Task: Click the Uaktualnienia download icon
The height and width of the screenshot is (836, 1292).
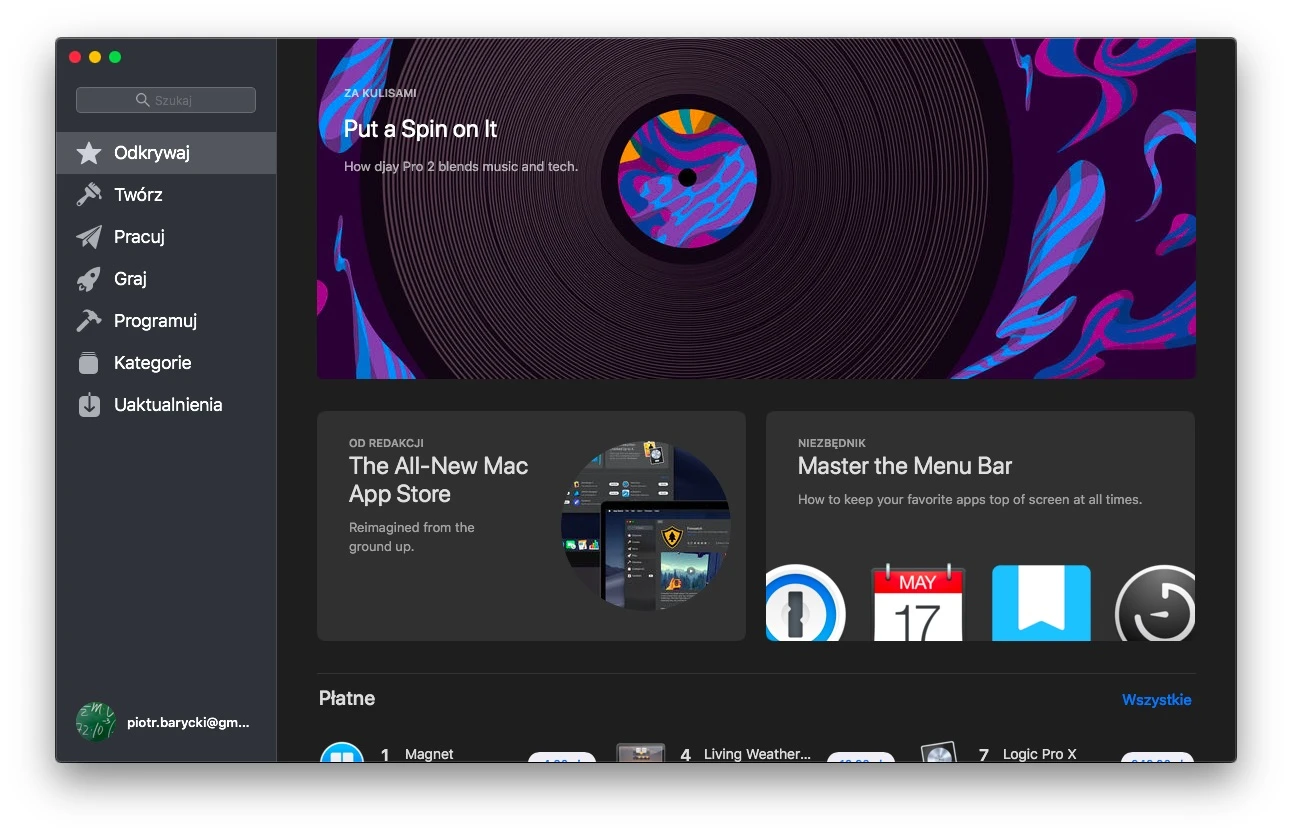Action: (x=89, y=405)
